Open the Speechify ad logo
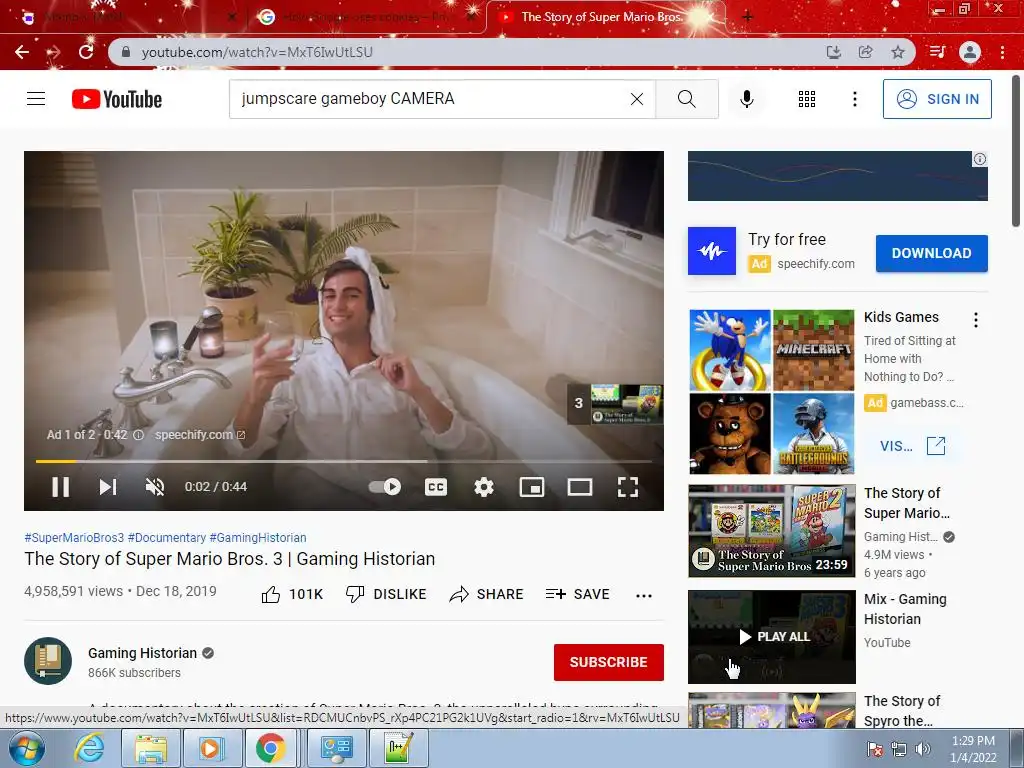This screenshot has height=768, width=1024. click(x=712, y=251)
